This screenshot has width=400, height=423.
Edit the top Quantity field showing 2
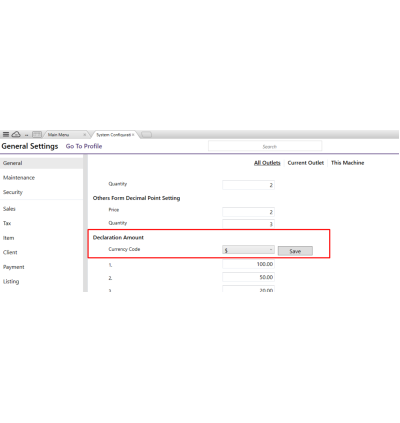[x=248, y=185]
